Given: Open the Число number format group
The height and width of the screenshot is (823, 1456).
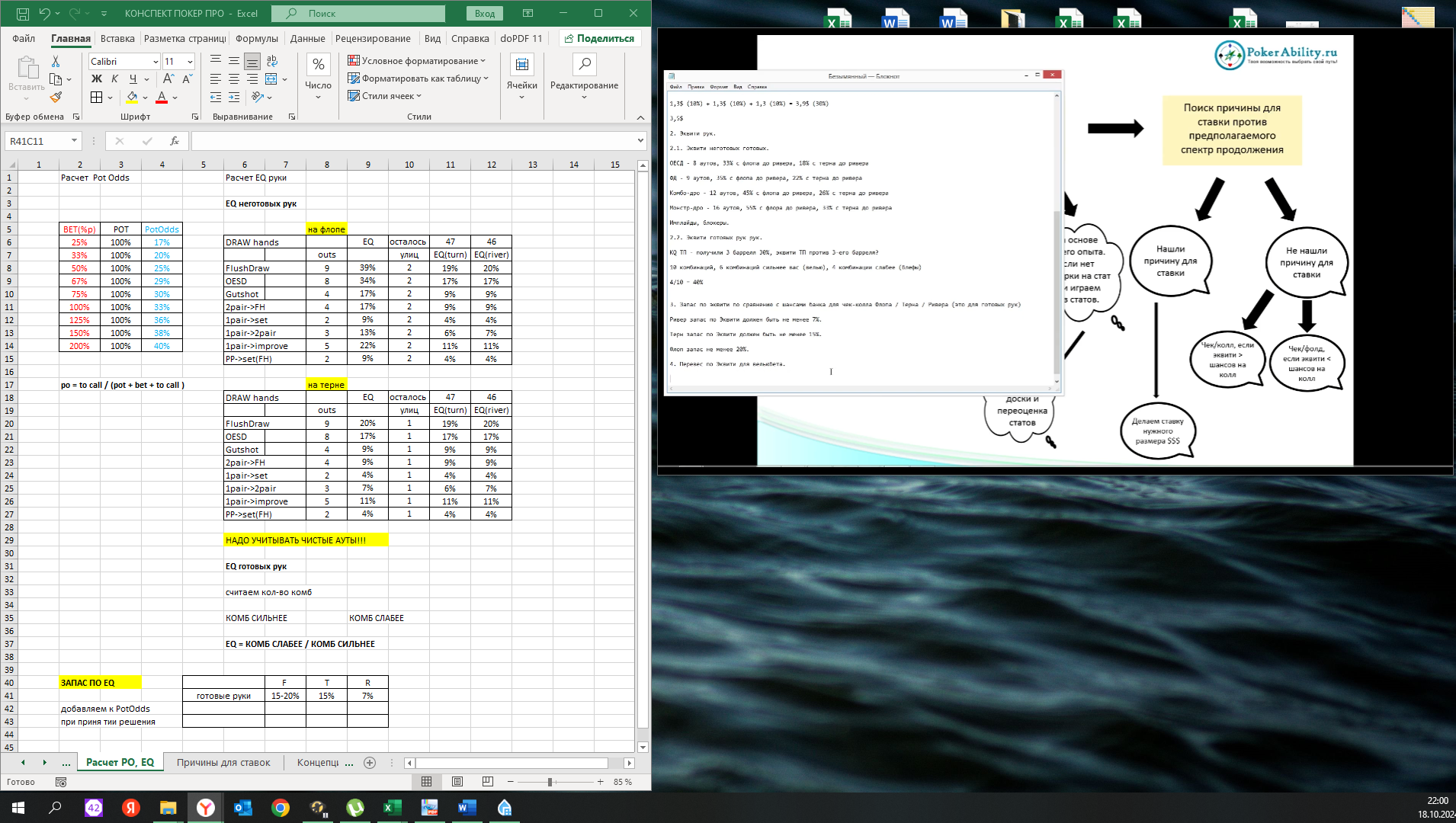Looking at the screenshot, I should coord(318,77).
